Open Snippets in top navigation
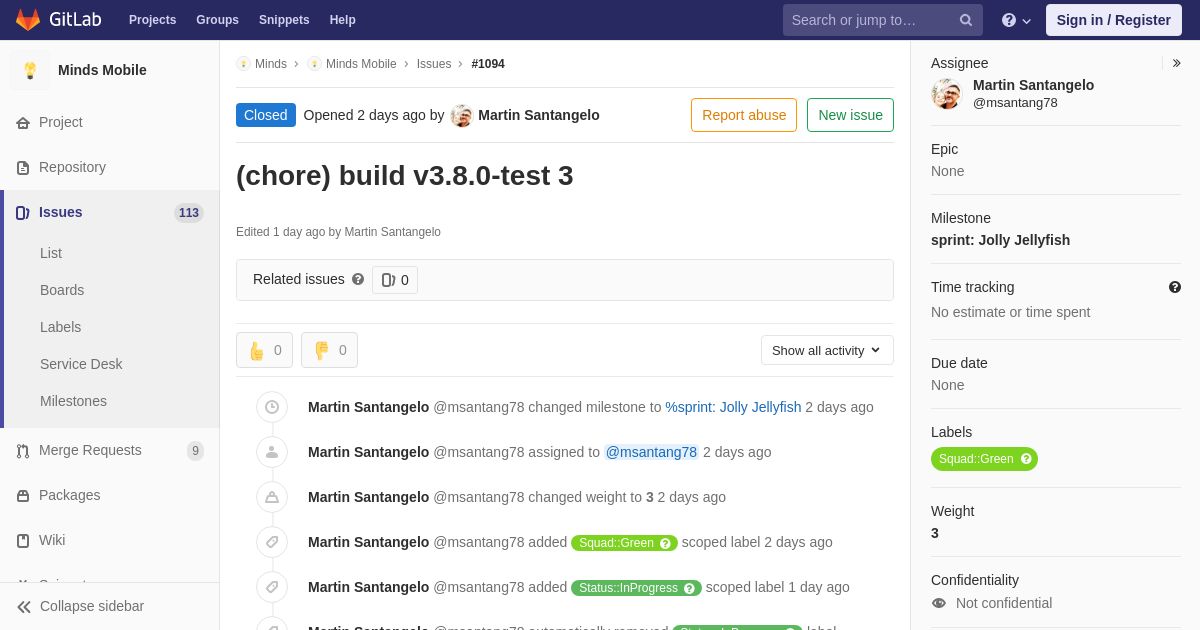The width and height of the screenshot is (1200, 630). (x=284, y=20)
